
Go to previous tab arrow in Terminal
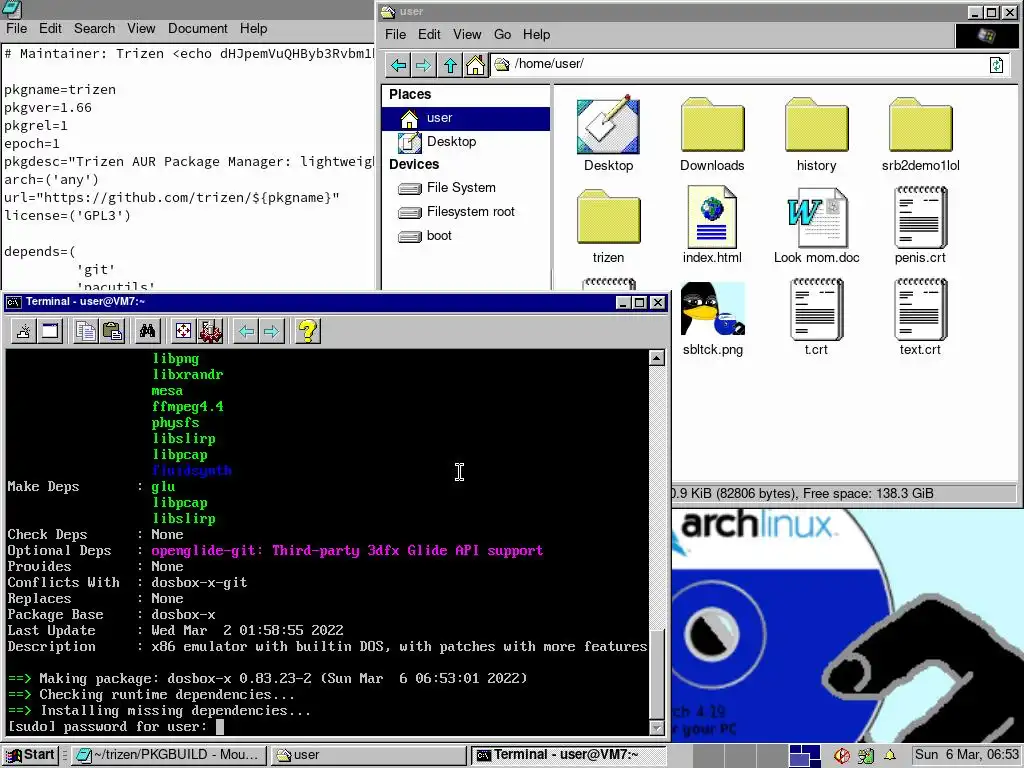[x=246, y=331]
